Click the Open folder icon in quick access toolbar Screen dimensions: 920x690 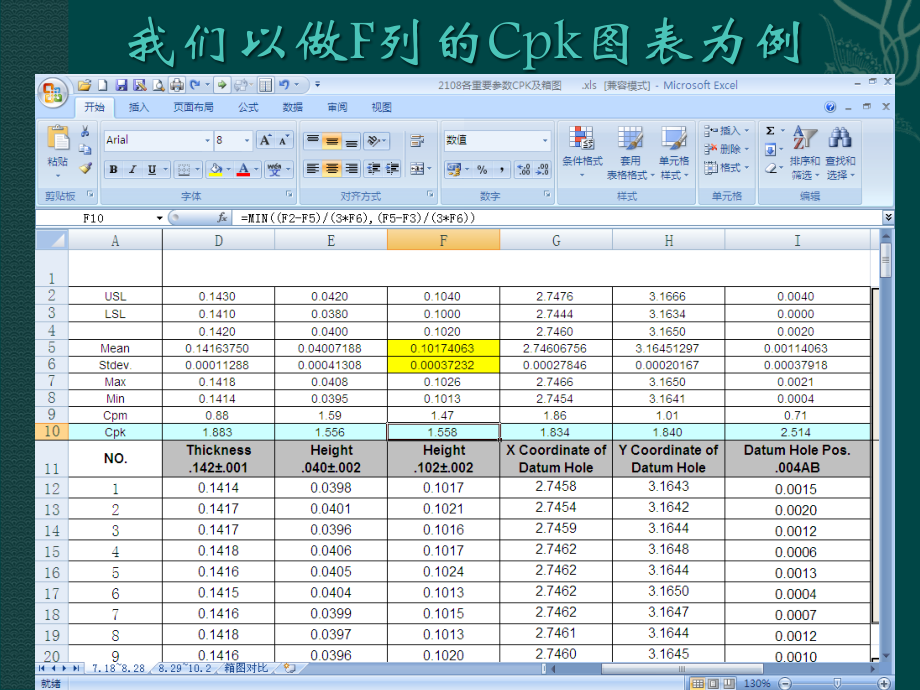[x=84, y=86]
